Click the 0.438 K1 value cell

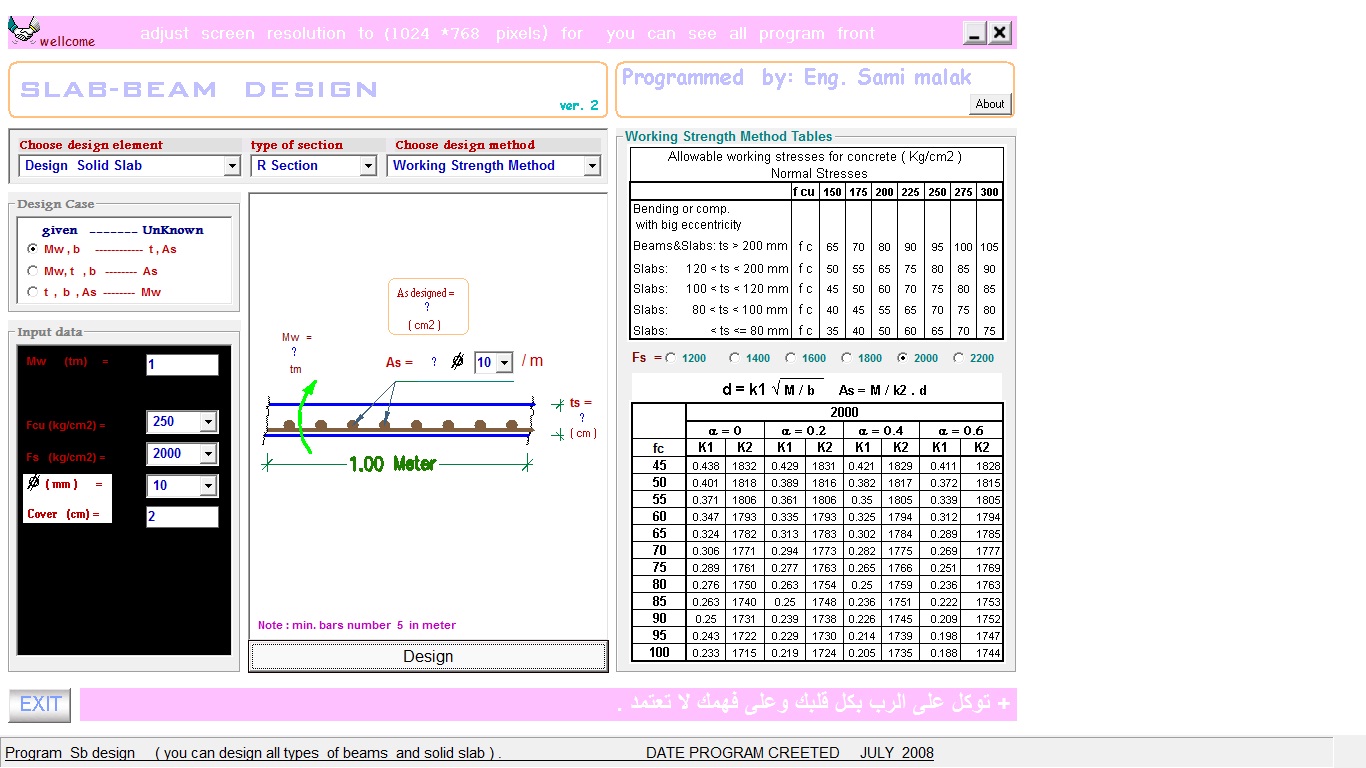[x=706, y=466]
